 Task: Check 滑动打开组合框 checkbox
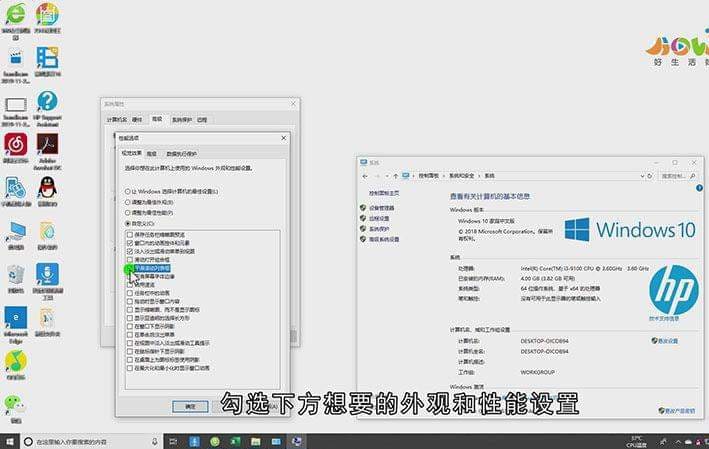pyautogui.click(x=130, y=260)
